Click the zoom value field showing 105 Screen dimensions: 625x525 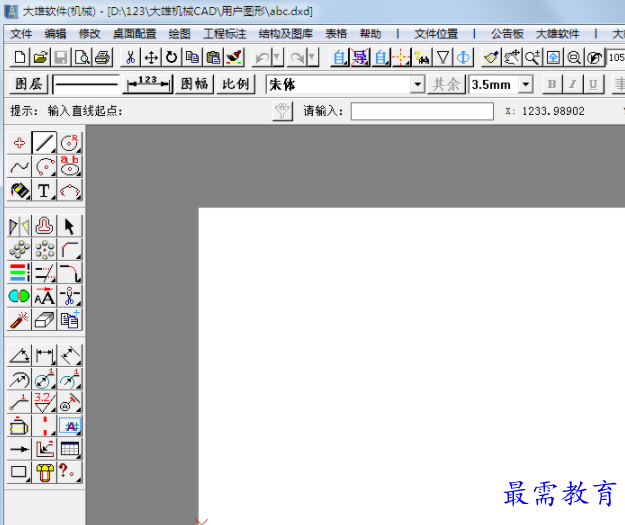coord(616,58)
